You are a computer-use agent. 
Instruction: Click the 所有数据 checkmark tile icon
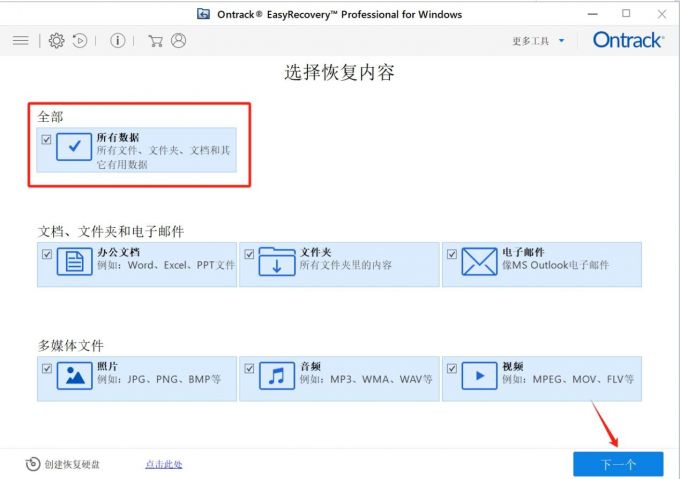click(74, 147)
